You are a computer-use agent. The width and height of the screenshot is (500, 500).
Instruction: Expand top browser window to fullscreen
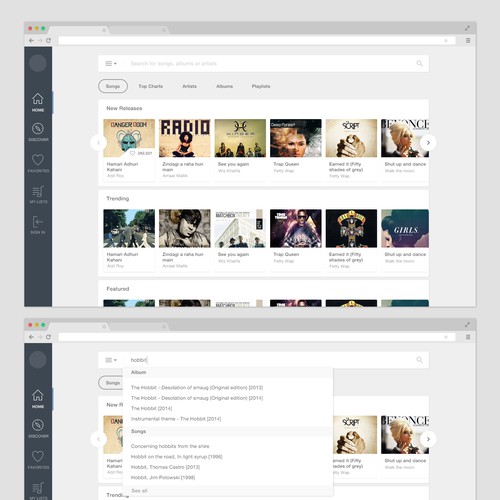click(467, 28)
